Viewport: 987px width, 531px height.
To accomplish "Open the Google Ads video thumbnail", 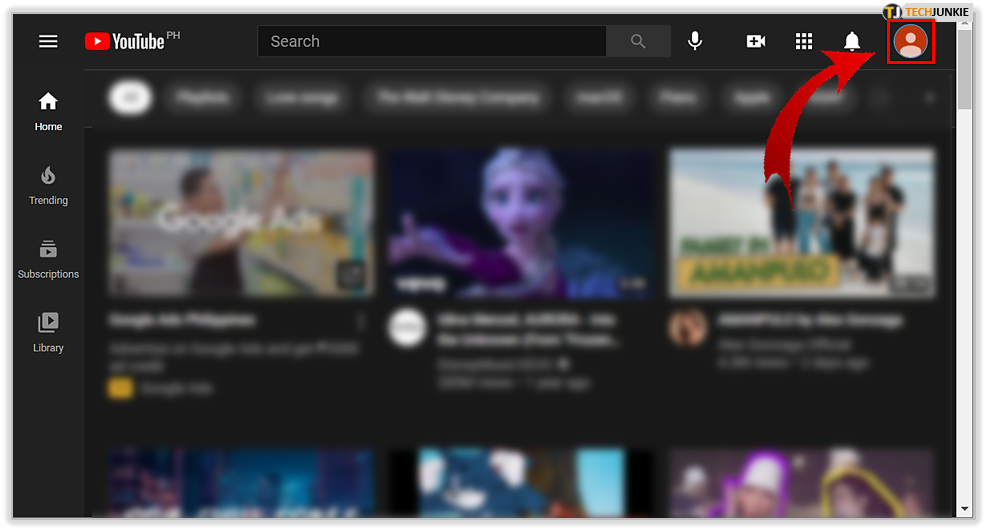I will coord(241,223).
